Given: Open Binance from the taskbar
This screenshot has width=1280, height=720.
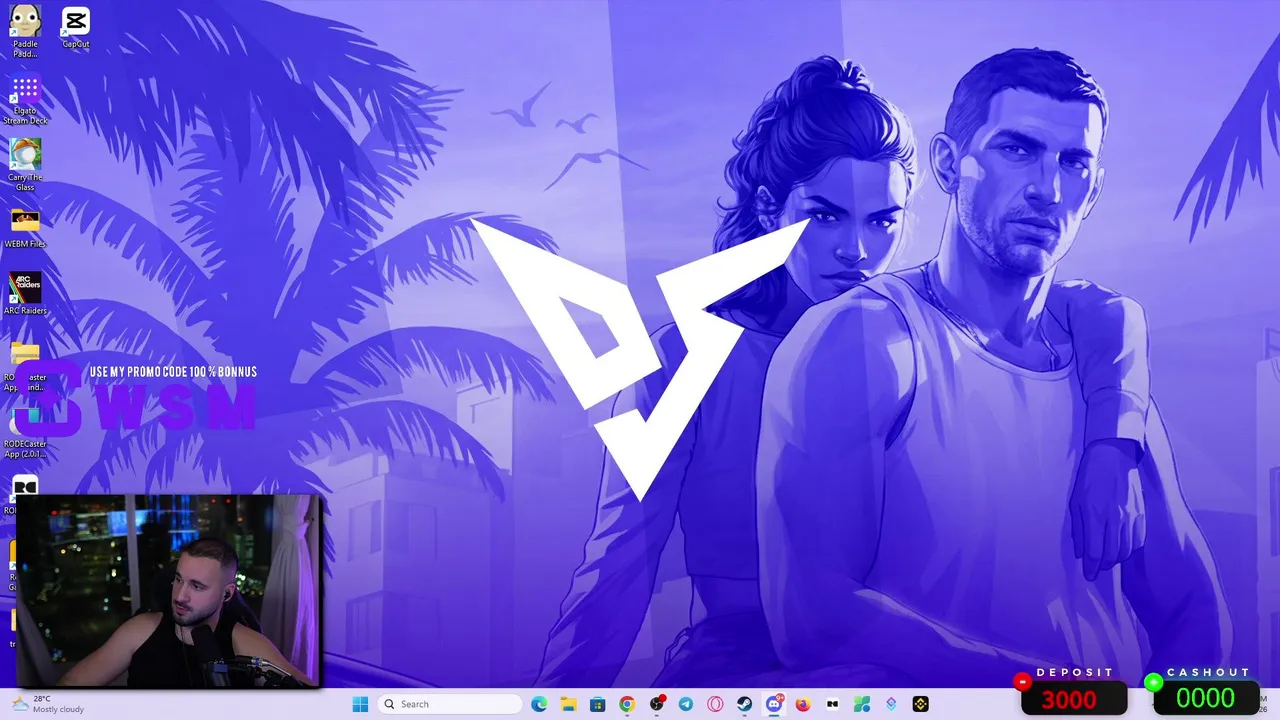Looking at the screenshot, I should [x=920, y=704].
